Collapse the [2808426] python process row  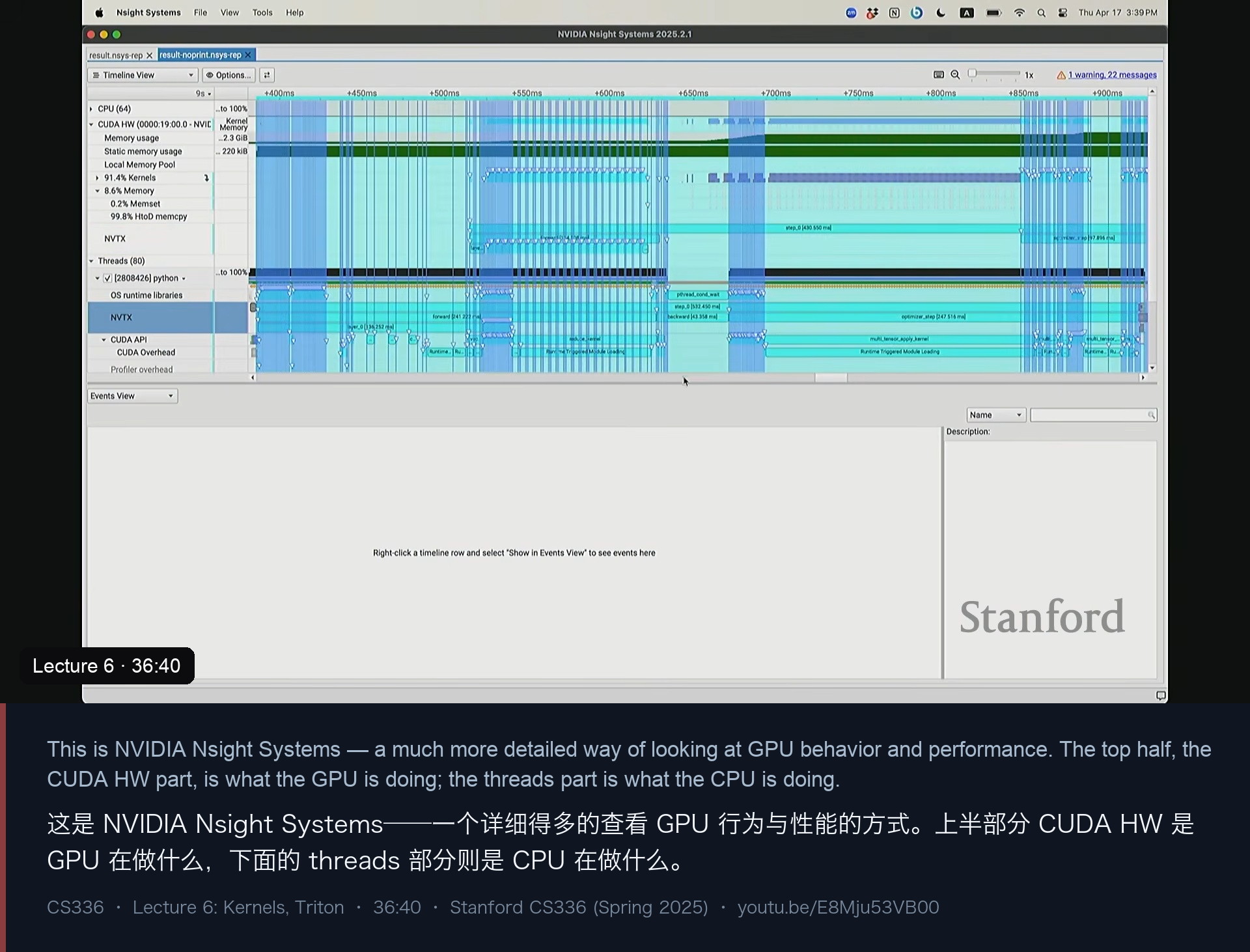[x=98, y=278]
